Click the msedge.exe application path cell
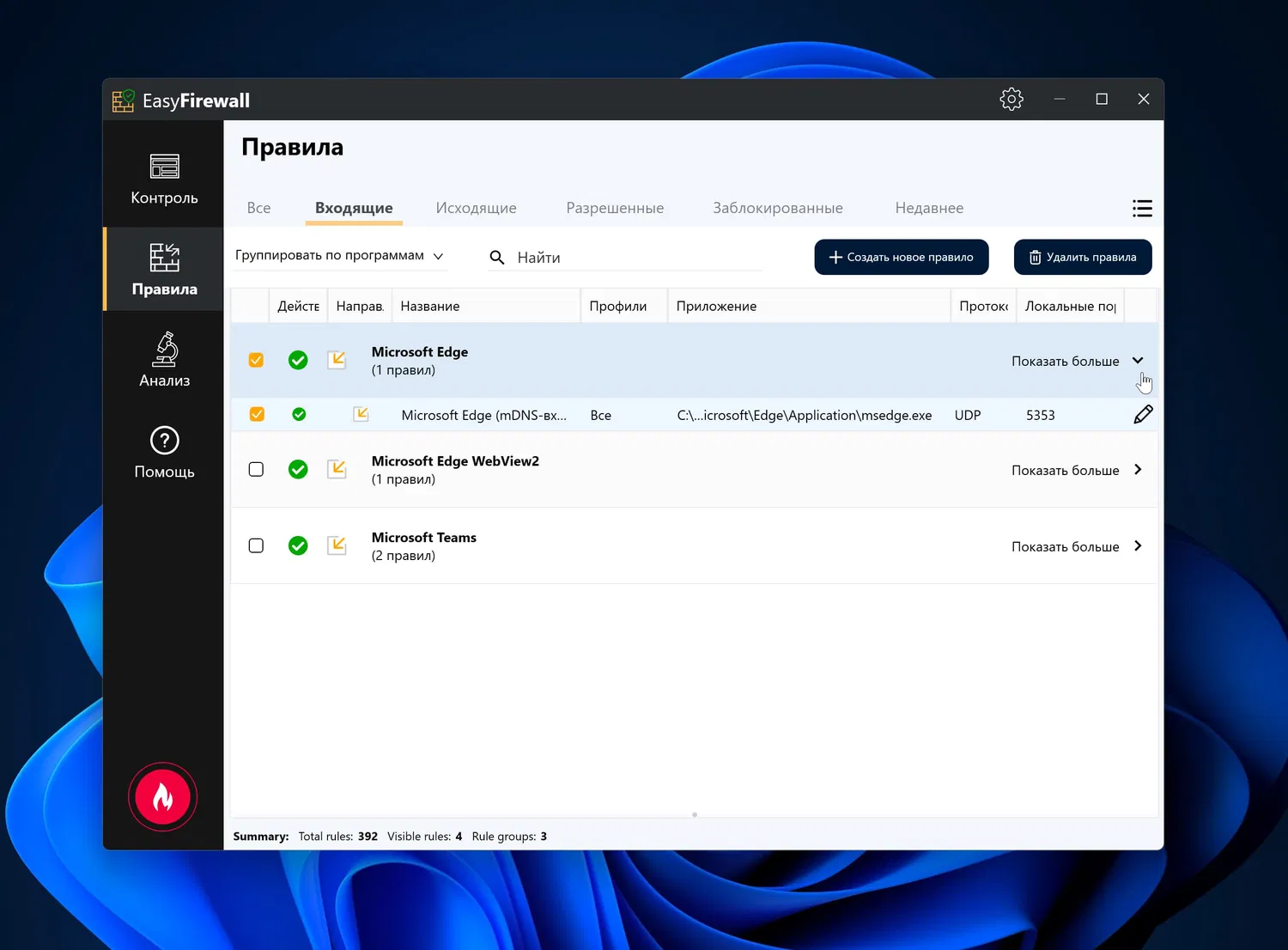Viewport: 1288px width, 950px height. click(805, 415)
